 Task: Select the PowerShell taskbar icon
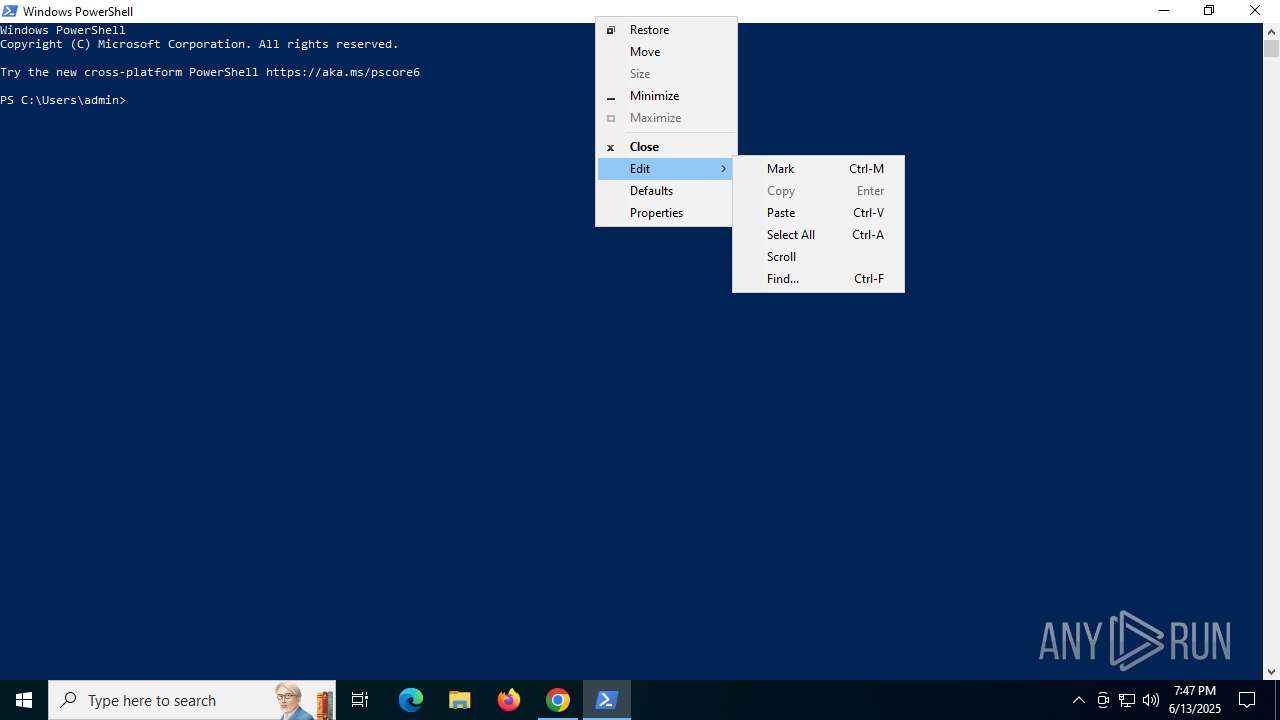pyautogui.click(x=606, y=700)
